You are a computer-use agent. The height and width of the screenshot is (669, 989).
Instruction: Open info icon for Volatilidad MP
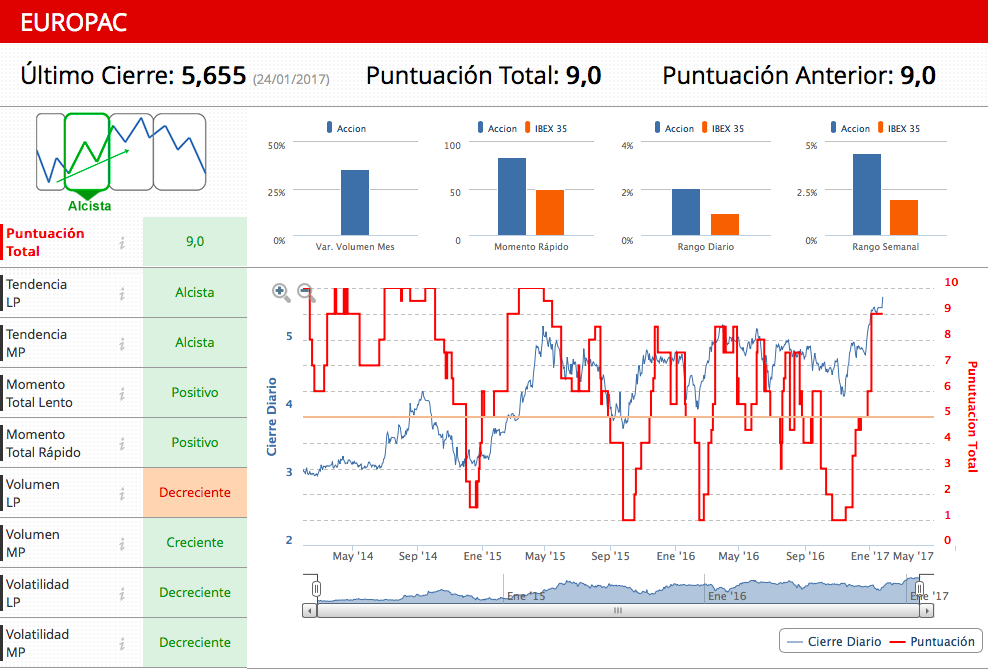tap(122, 644)
